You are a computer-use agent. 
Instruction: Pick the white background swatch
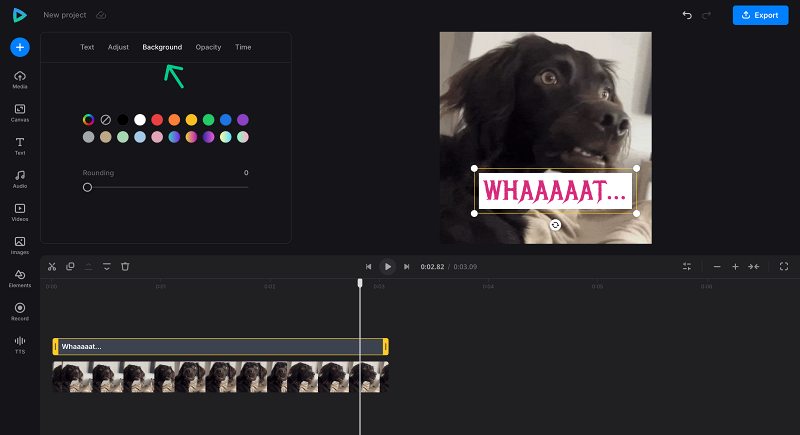140,120
